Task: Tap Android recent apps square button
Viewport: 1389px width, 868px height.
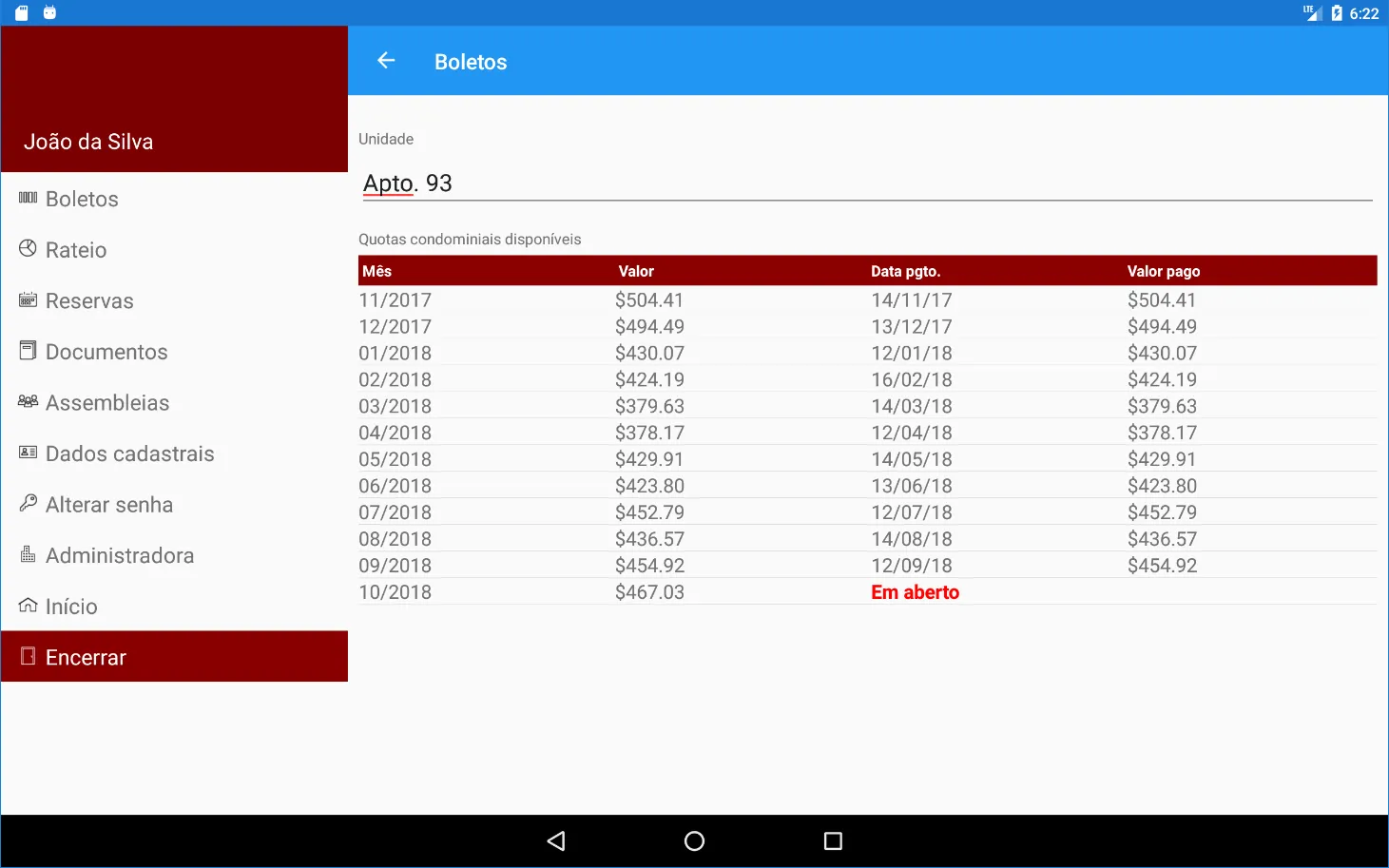Action: [x=833, y=841]
